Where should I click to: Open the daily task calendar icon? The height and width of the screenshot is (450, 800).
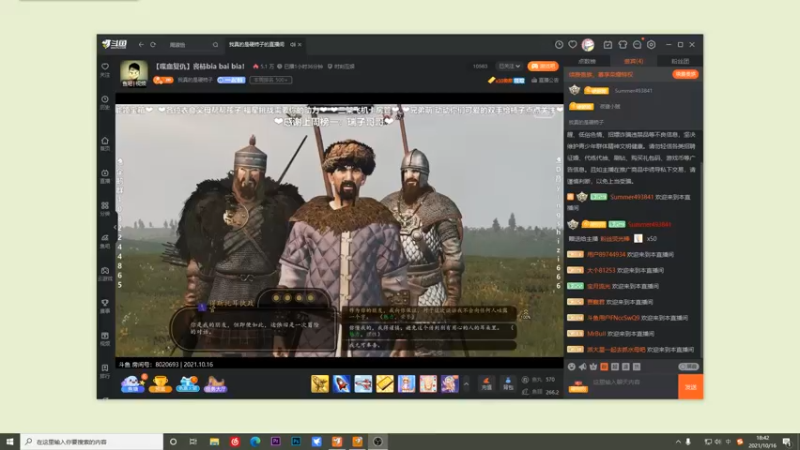608,44
